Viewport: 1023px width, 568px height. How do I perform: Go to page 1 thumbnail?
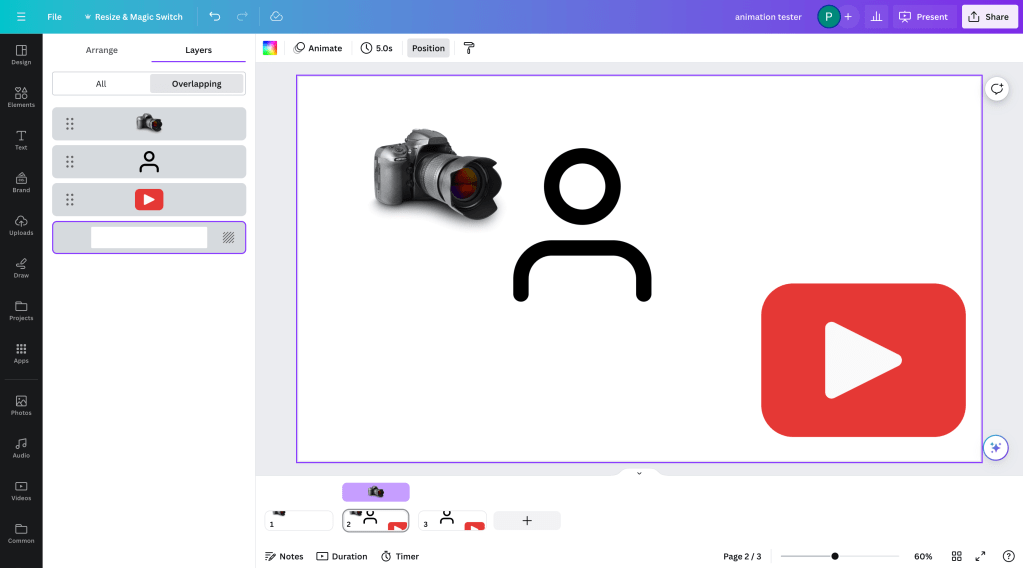point(299,520)
